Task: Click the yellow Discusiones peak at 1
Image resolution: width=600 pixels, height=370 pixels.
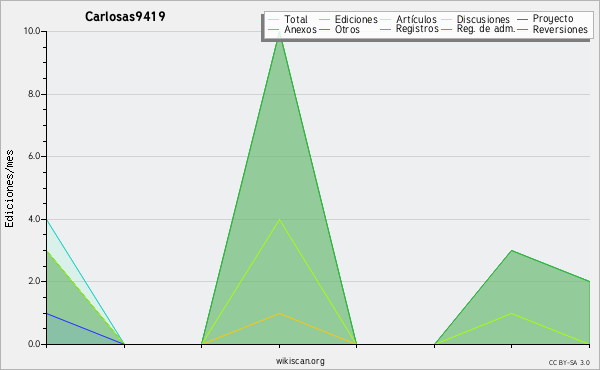Action: [x=279, y=313]
